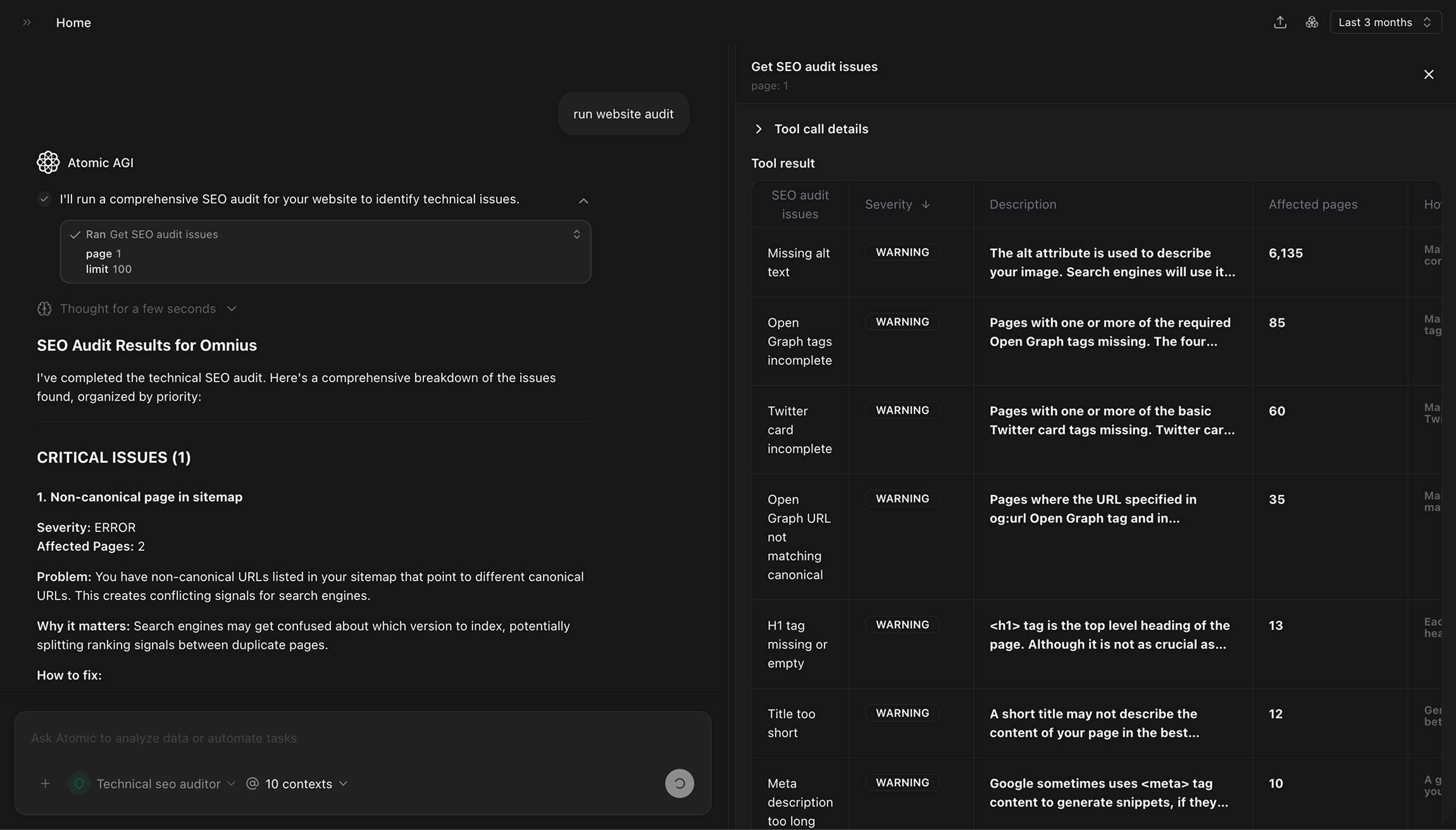Click the plus attachment icon in chat box
This screenshot has height=830, width=1456.
tap(45, 784)
